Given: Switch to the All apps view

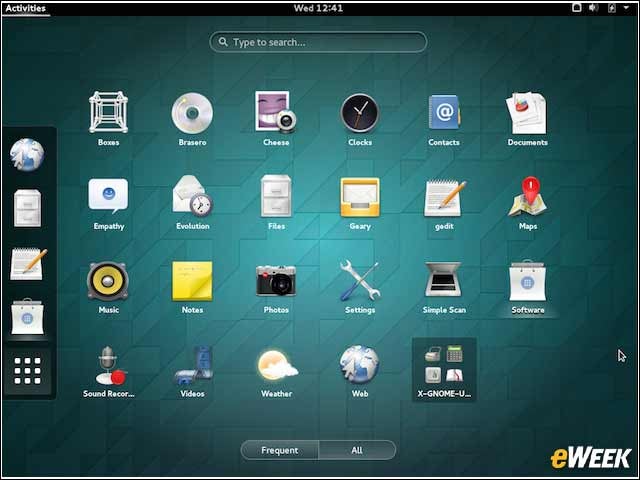Looking at the screenshot, I should pyautogui.click(x=357, y=450).
